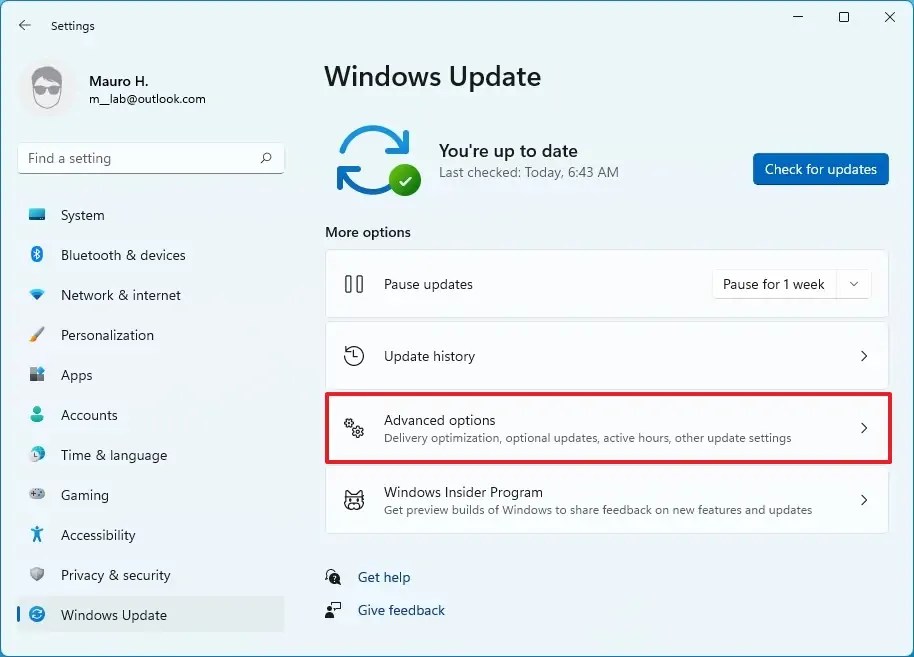Image resolution: width=914 pixels, height=657 pixels.
Task: Click the Privacy shield icon
Action: (x=37, y=574)
